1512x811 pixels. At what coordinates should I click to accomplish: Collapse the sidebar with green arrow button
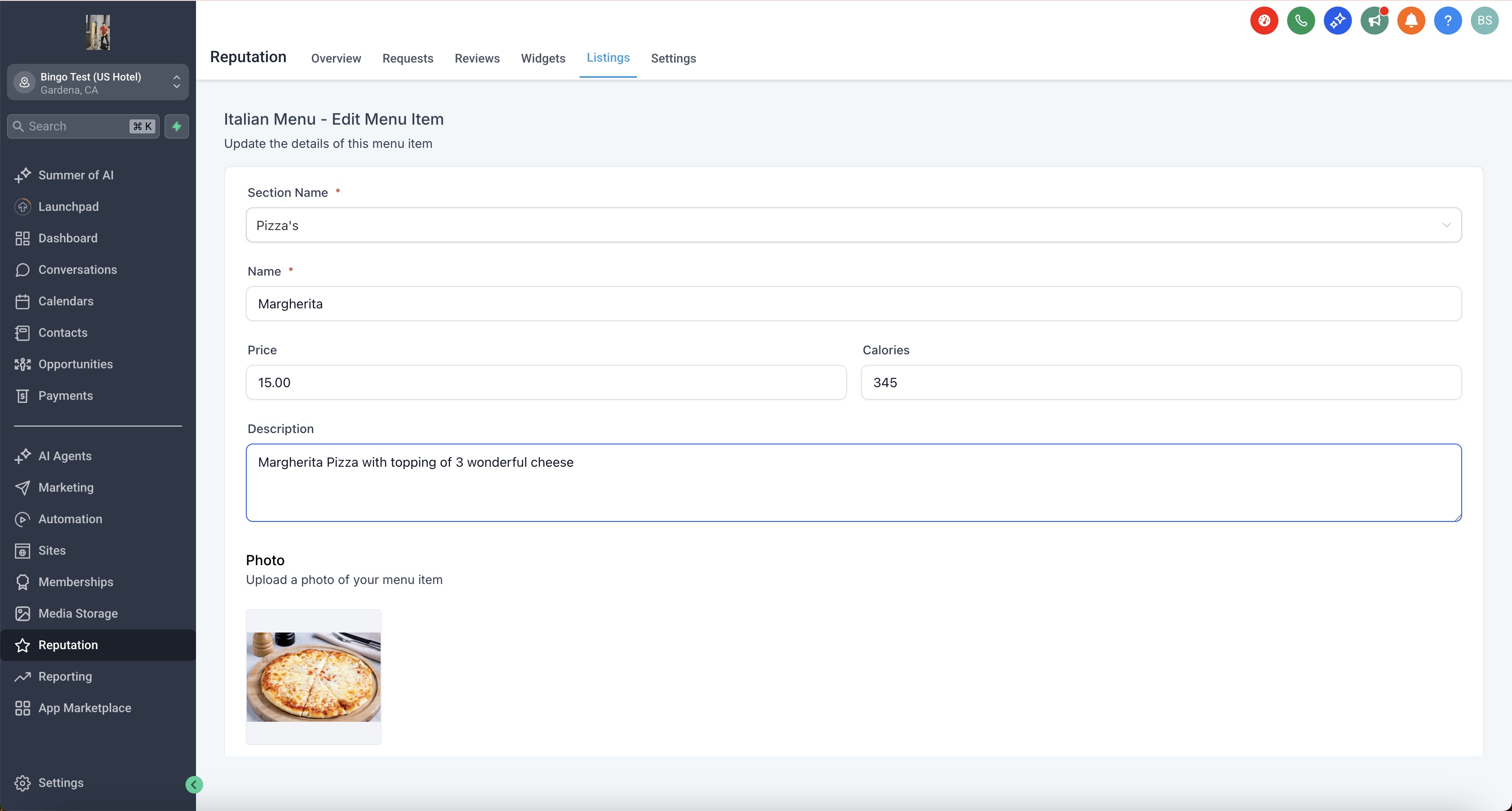click(194, 785)
